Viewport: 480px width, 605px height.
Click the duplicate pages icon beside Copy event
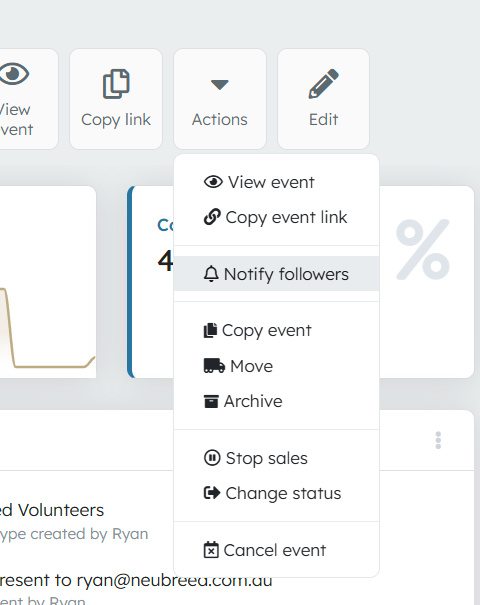pyautogui.click(x=210, y=331)
